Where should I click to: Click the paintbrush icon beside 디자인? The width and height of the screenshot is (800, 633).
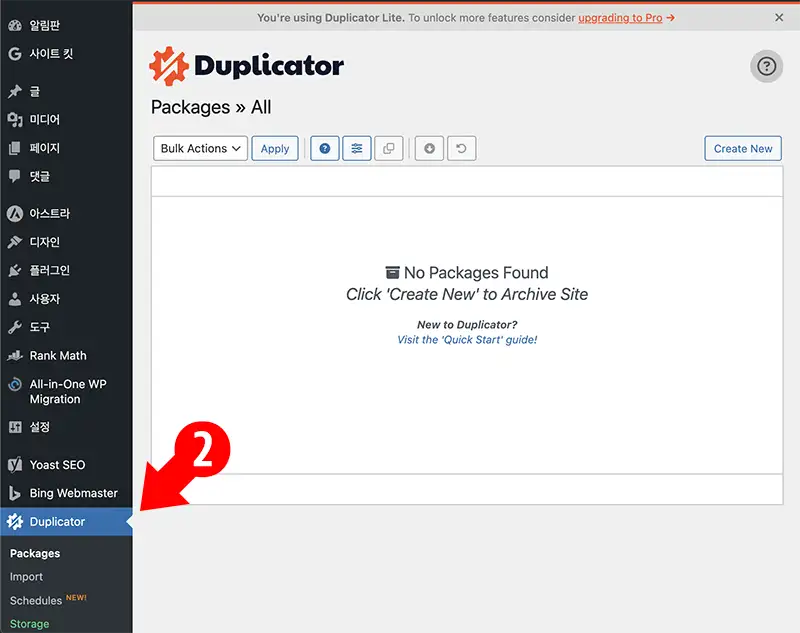[15, 242]
